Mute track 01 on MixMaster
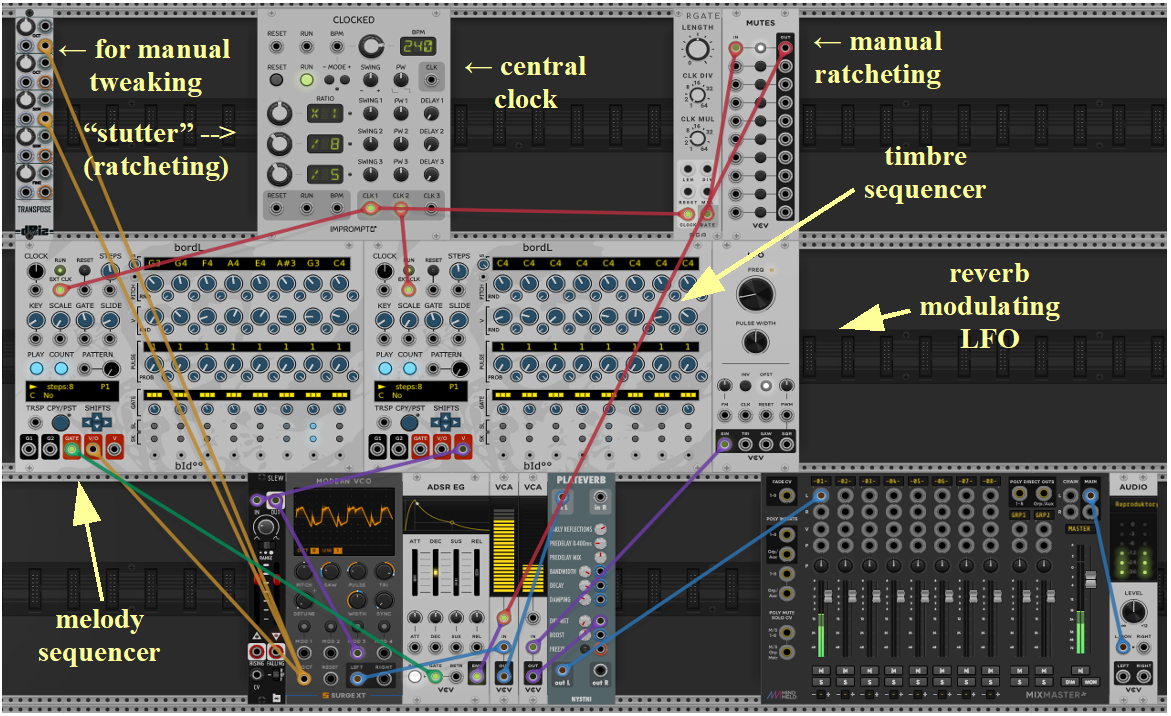Screen dimensions: 1171x716 tap(821, 670)
